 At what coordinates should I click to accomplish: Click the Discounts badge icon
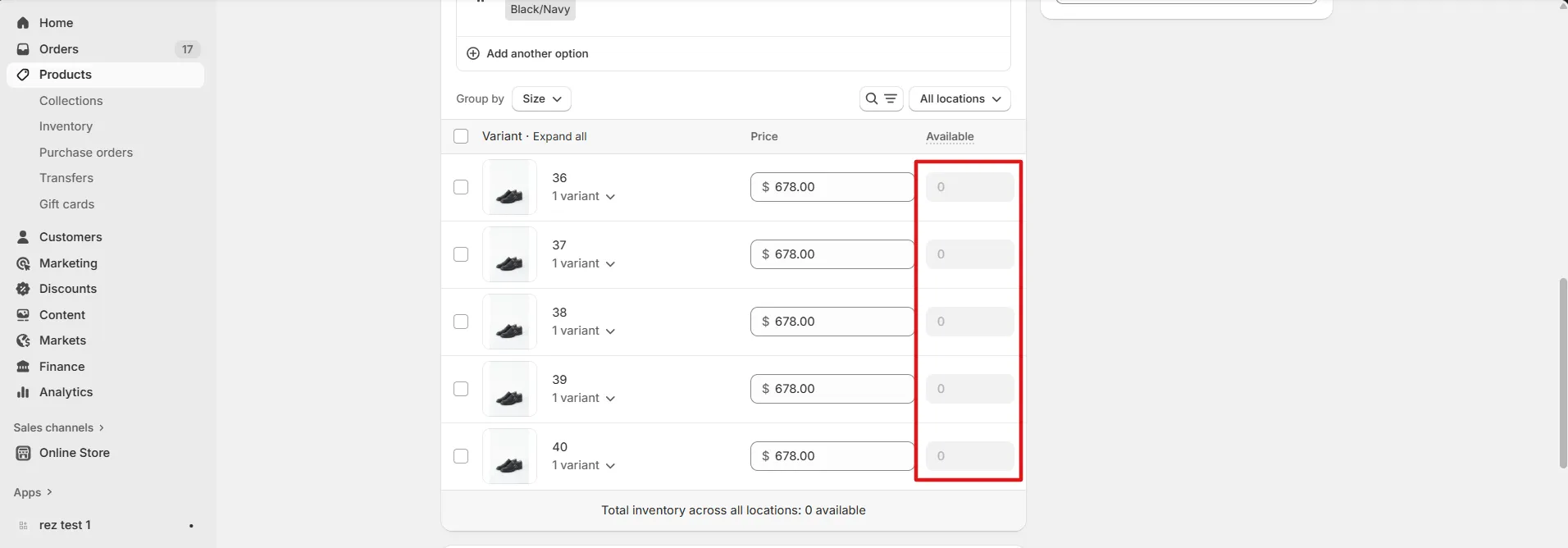coord(23,289)
